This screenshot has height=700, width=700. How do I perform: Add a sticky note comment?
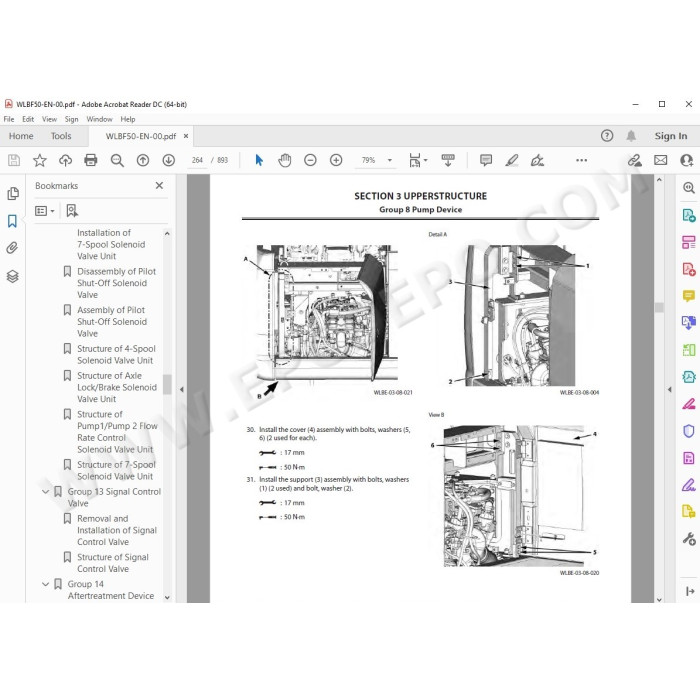tap(486, 160)
